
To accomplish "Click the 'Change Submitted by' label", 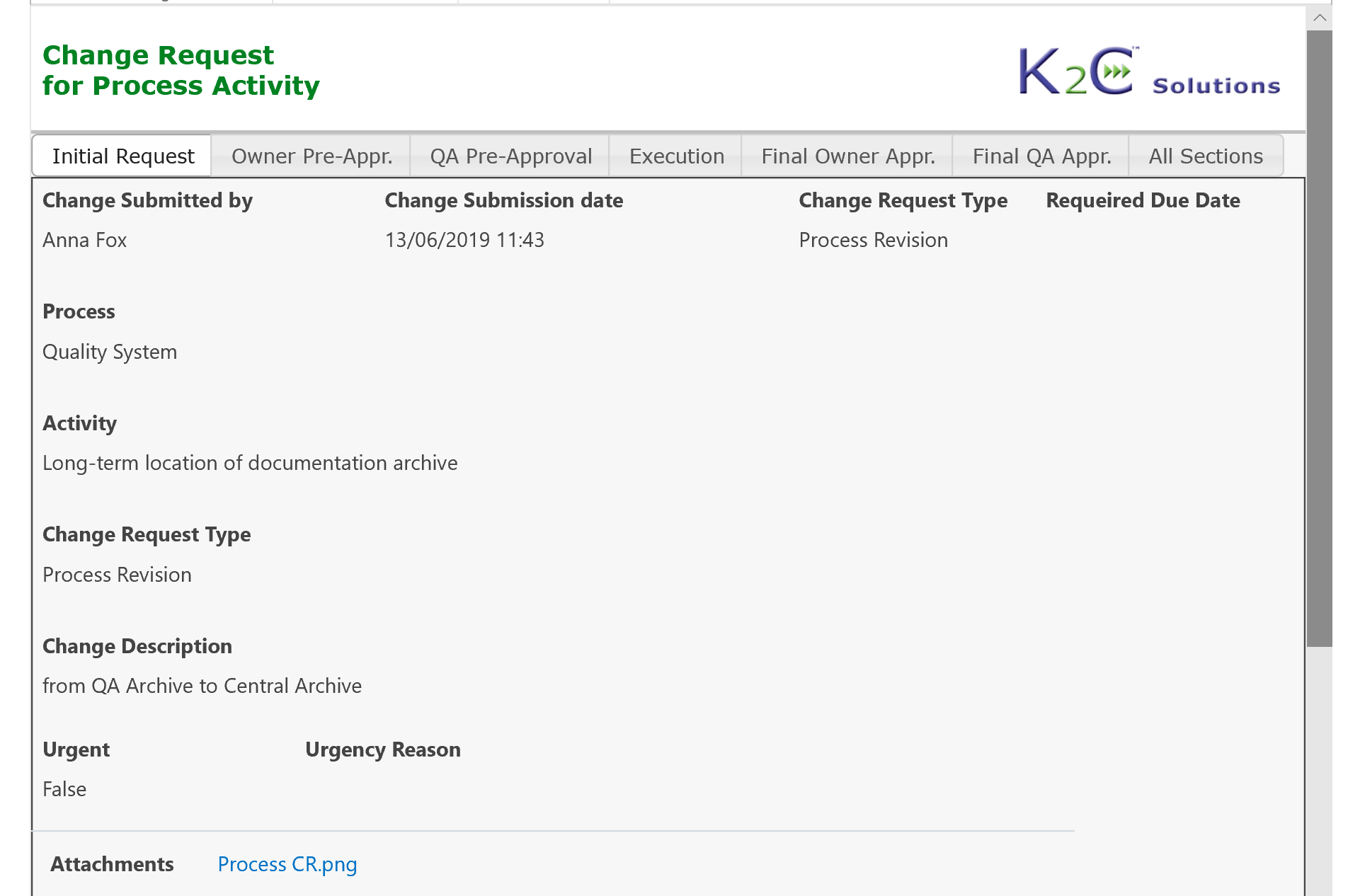I will click(147, 200).
